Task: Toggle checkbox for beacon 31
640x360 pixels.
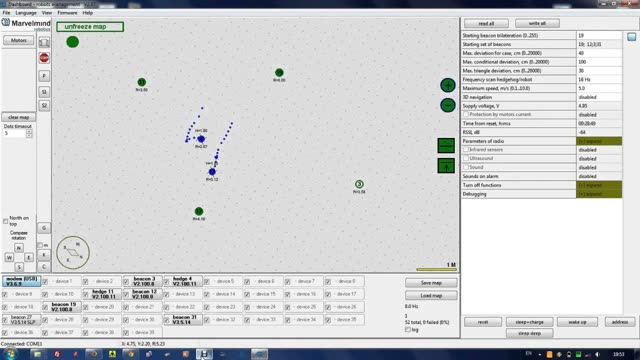Action: [167, 320]
